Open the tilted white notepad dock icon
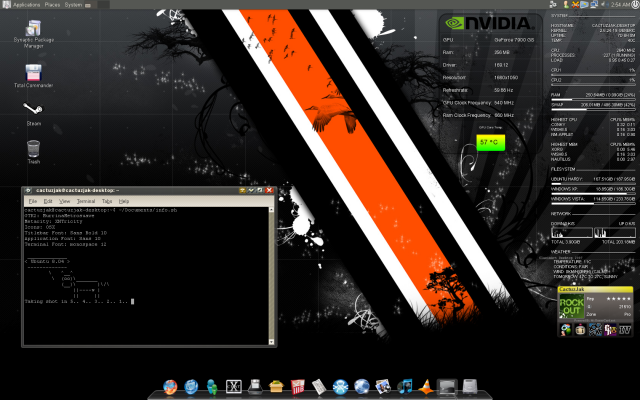The image size is (640, 400). tap(319, 387)
